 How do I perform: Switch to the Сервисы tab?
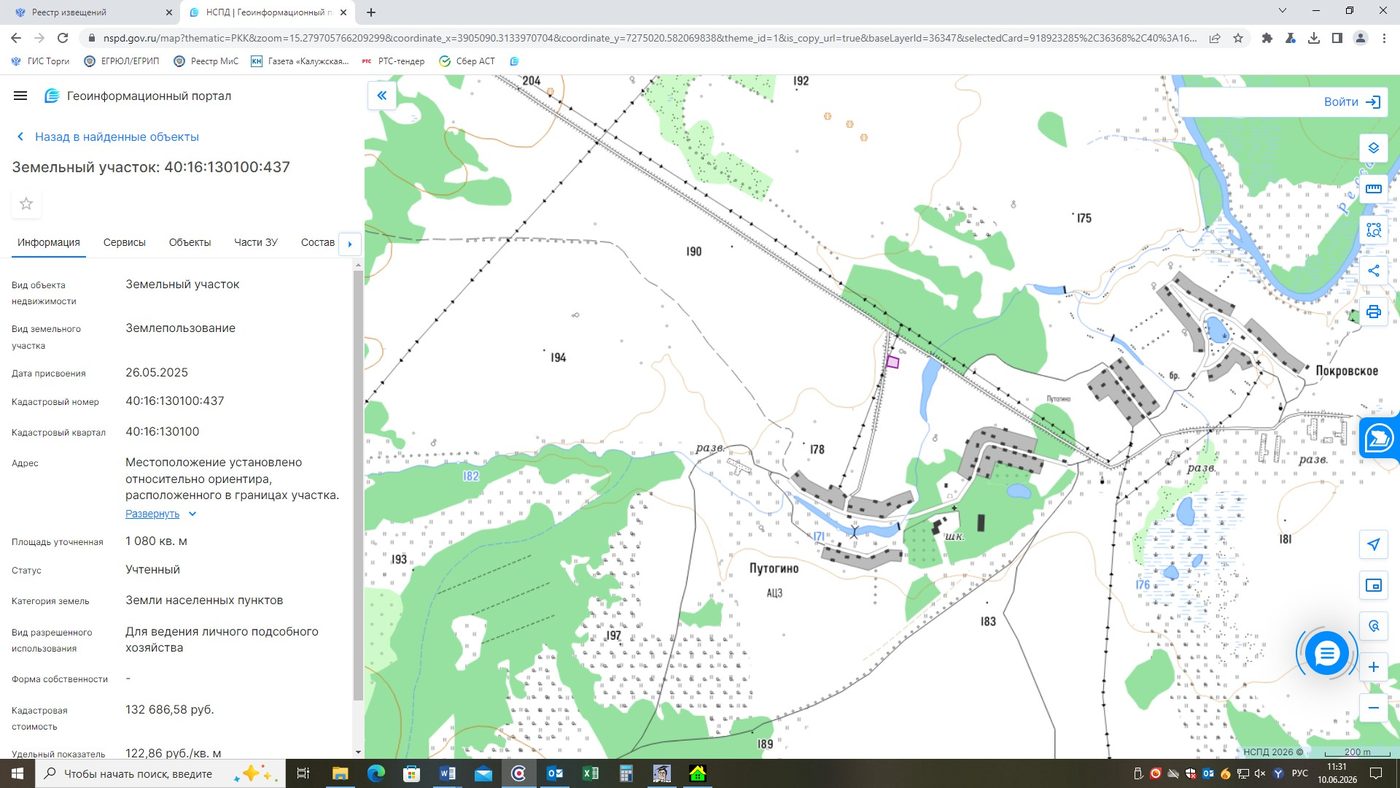click(x=124, y=243)
